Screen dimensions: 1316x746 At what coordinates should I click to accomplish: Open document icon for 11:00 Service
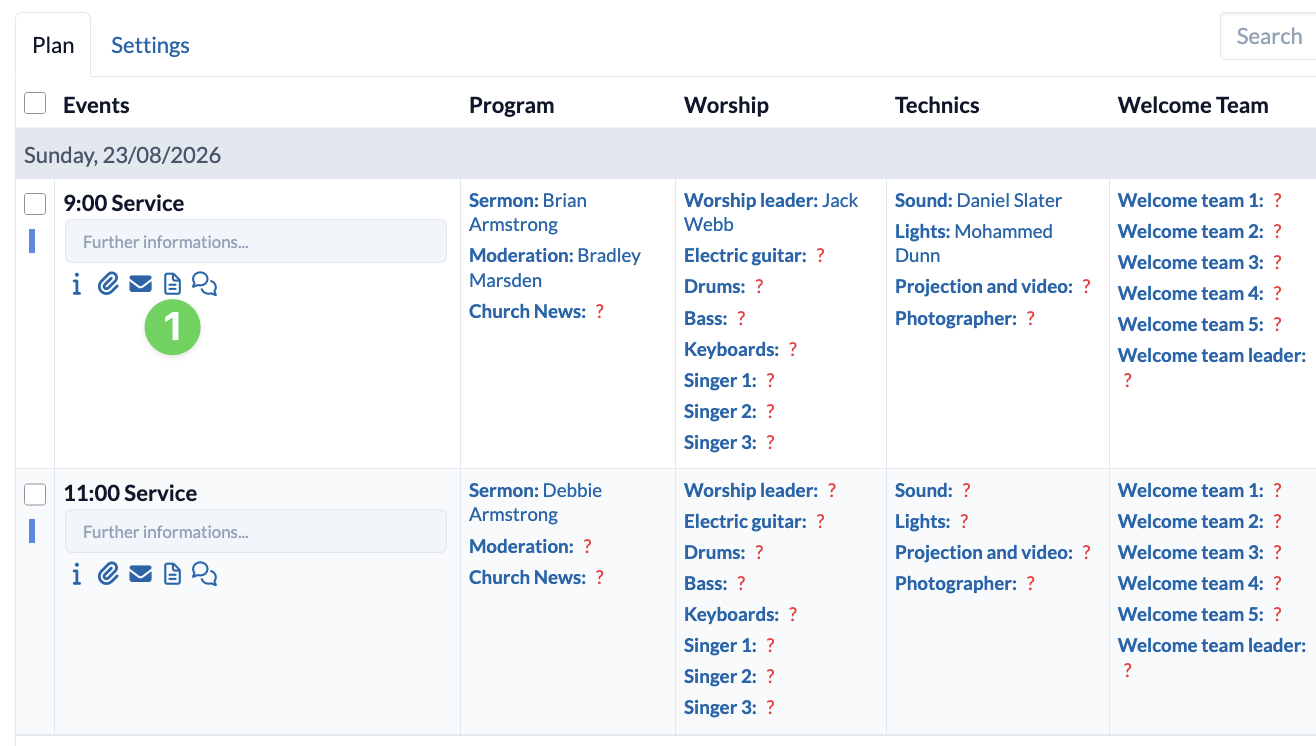click(172, 574)
